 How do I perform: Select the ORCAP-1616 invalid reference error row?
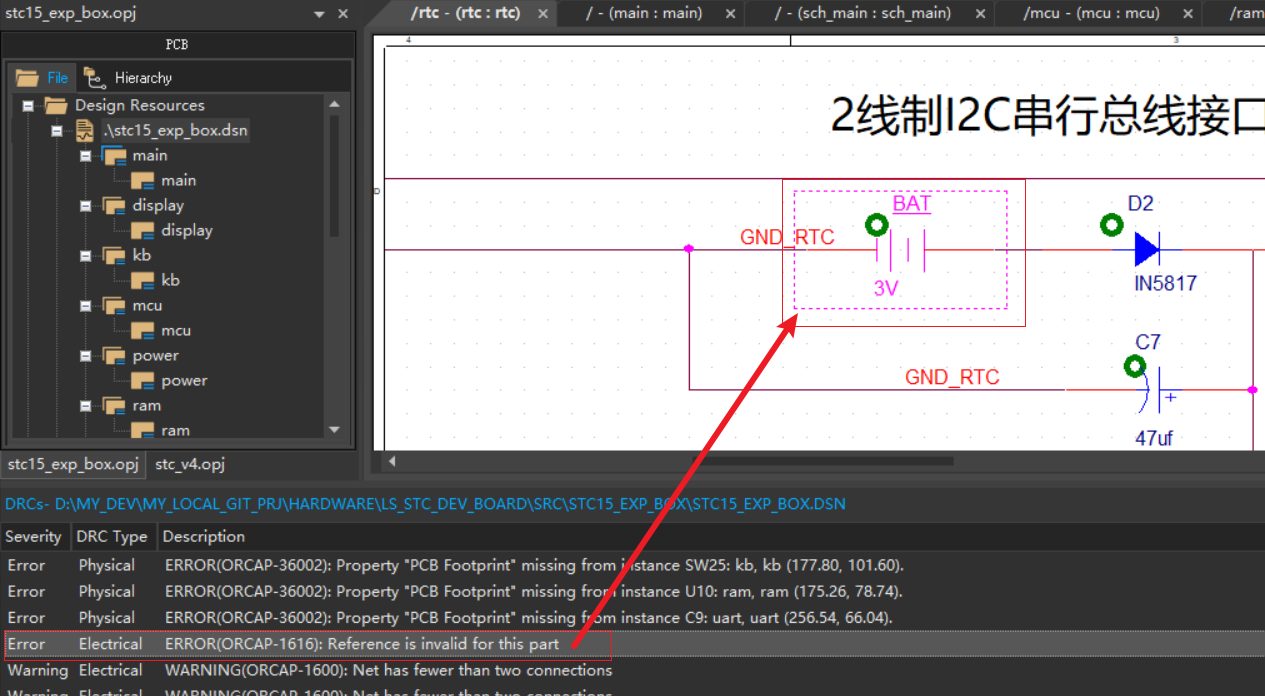(x=632, y=644)
